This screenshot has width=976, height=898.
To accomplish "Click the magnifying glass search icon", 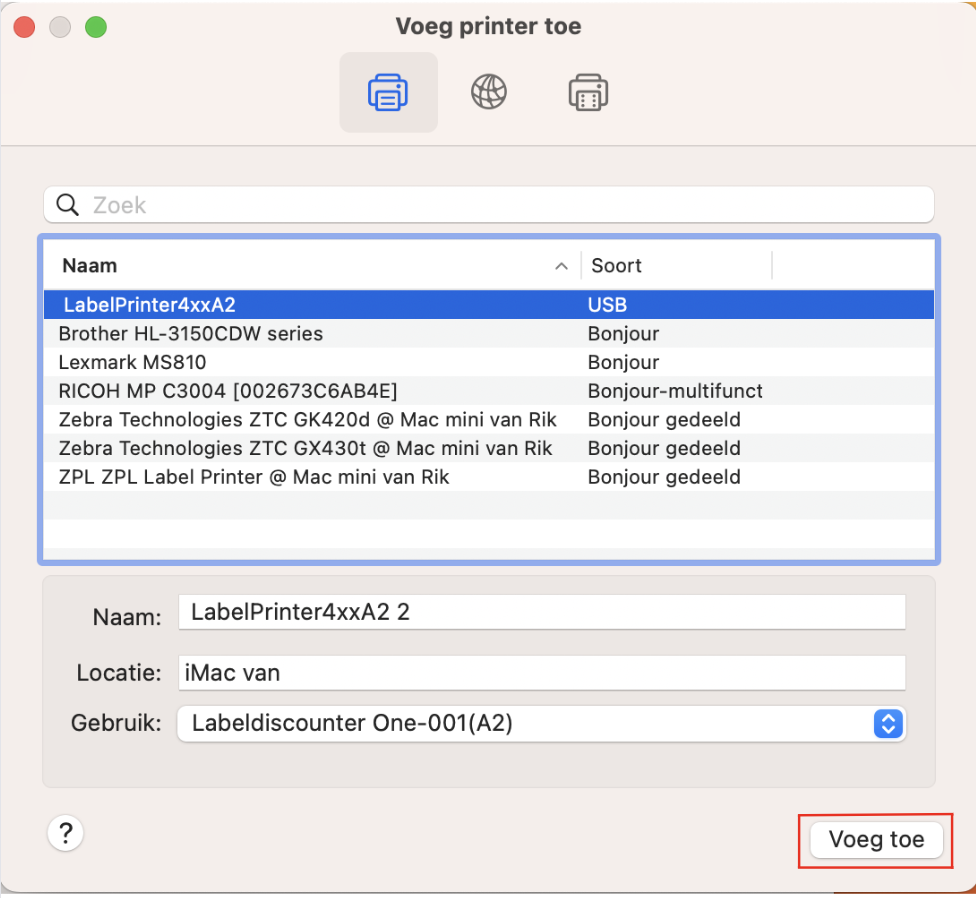I will pyautogui.click(x=67, y=204).
